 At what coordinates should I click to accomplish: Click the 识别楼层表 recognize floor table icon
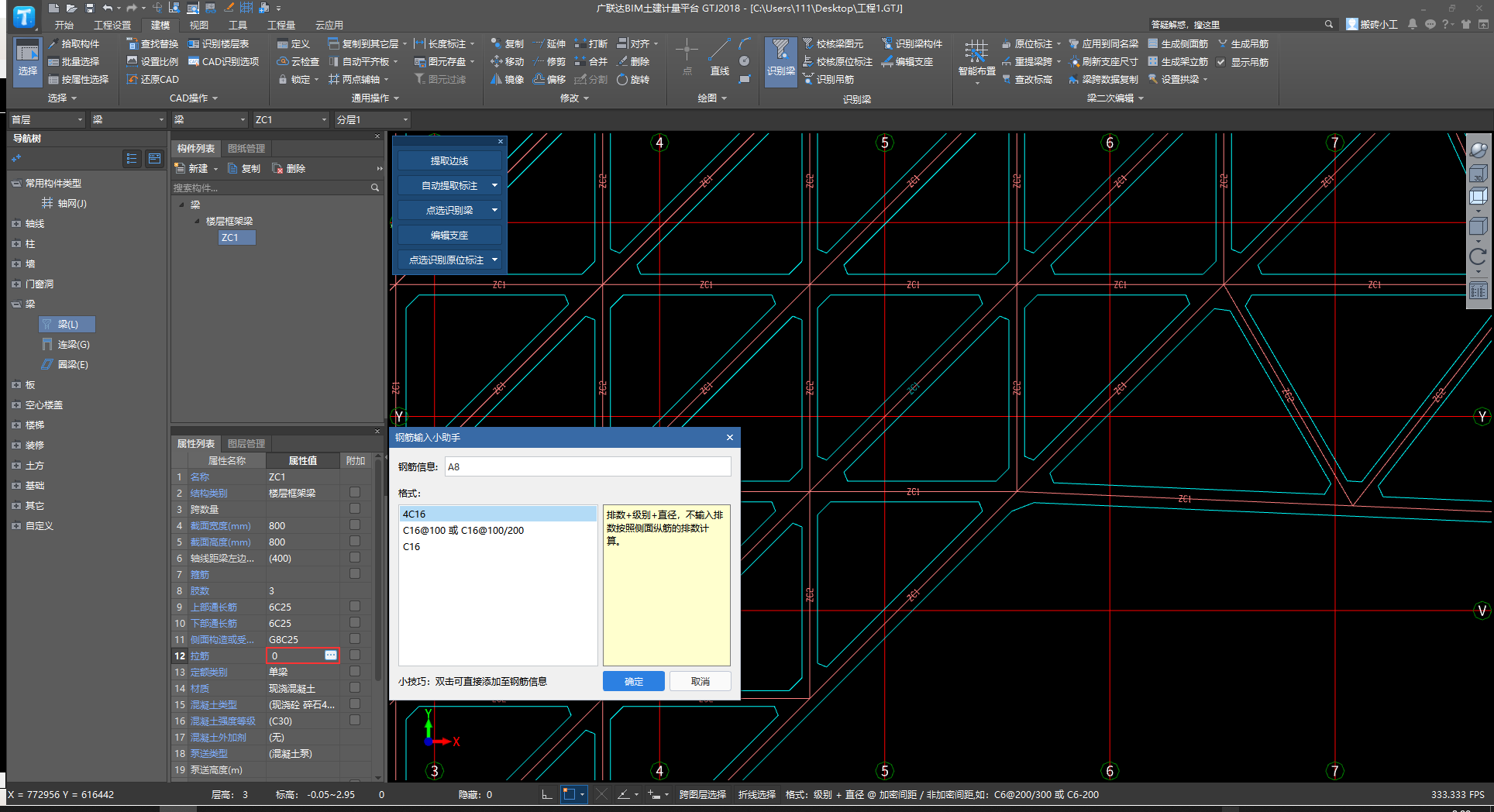[194, 44]
